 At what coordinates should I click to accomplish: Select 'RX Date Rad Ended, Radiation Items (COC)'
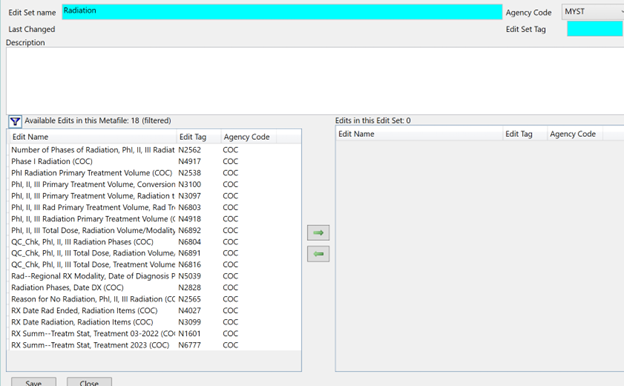(154, 311)
